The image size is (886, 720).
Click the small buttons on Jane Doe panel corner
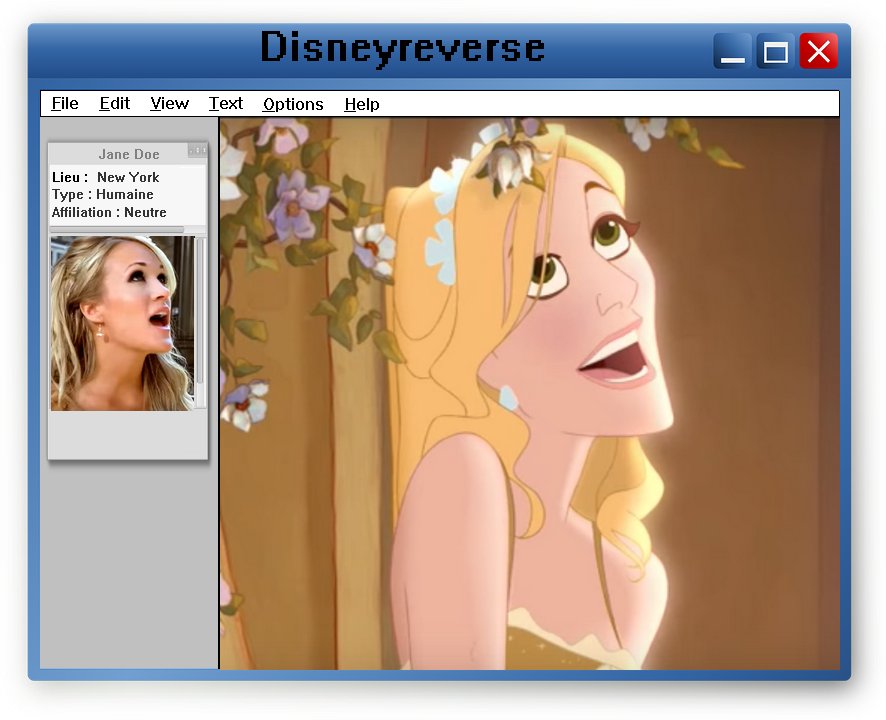tap(197, 150)
